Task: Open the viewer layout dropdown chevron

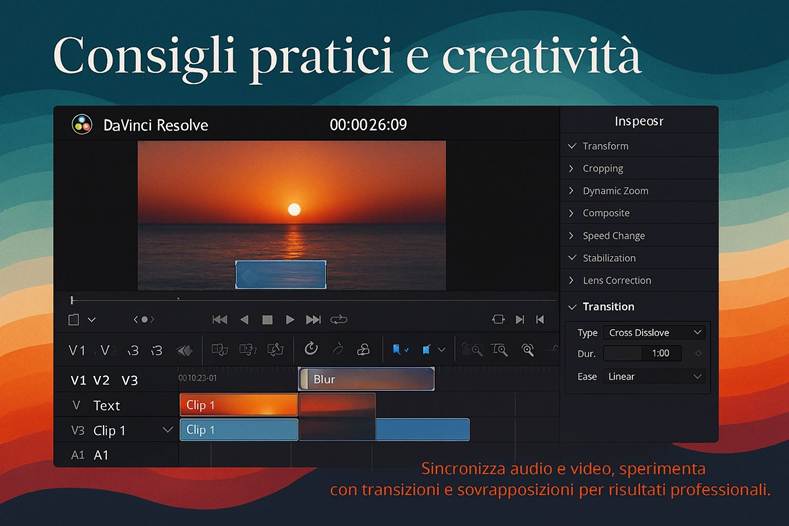Action: [92, 320]
